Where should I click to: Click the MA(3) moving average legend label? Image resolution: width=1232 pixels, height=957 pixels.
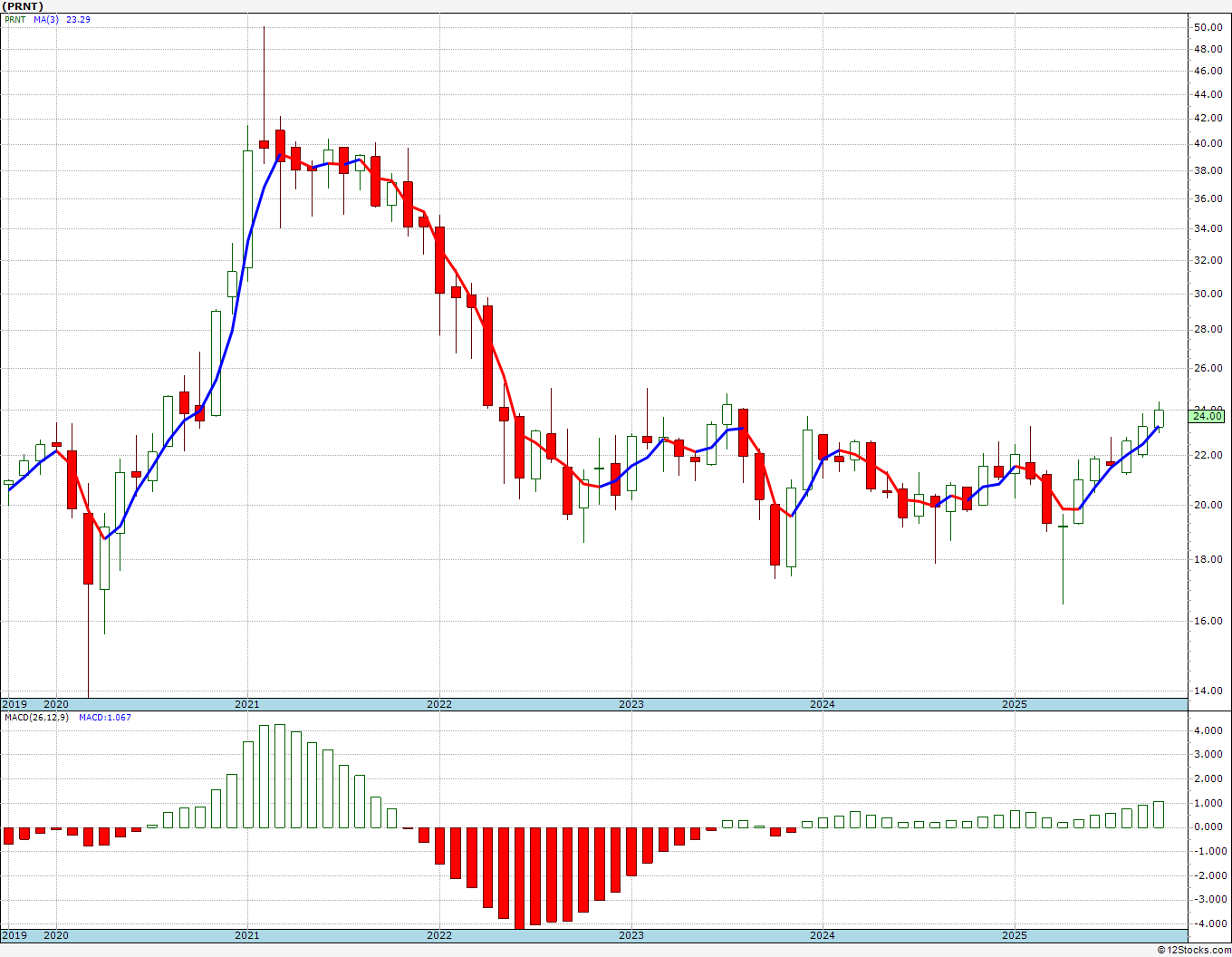(48, 19)
